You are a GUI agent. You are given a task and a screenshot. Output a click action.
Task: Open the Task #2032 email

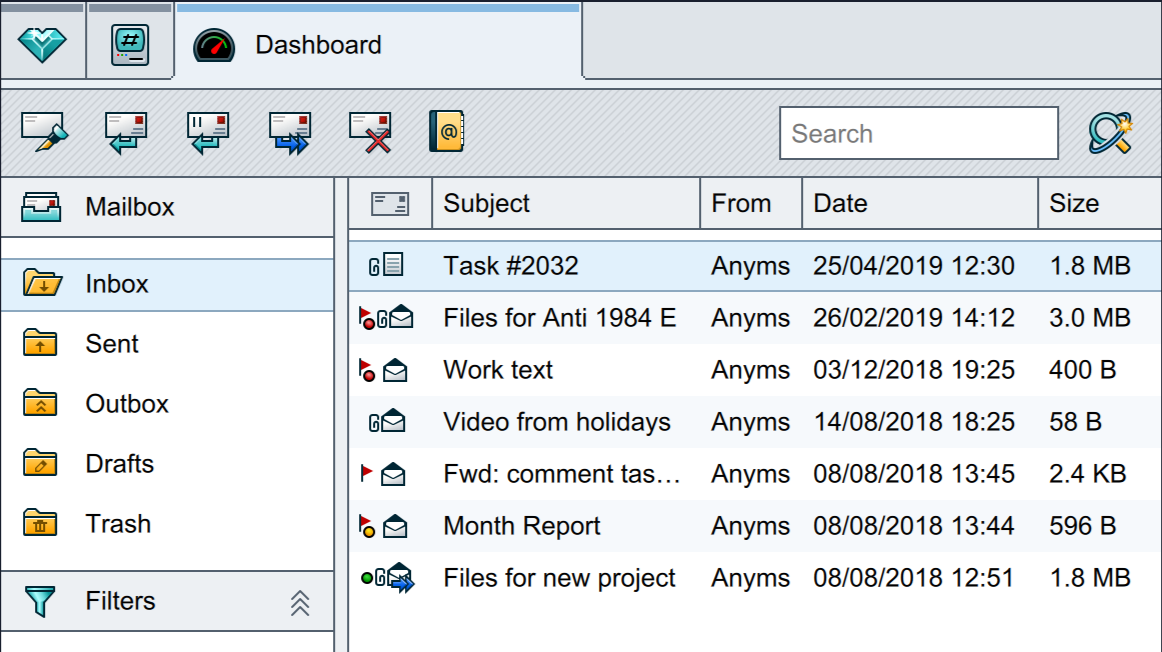point(511,266)
